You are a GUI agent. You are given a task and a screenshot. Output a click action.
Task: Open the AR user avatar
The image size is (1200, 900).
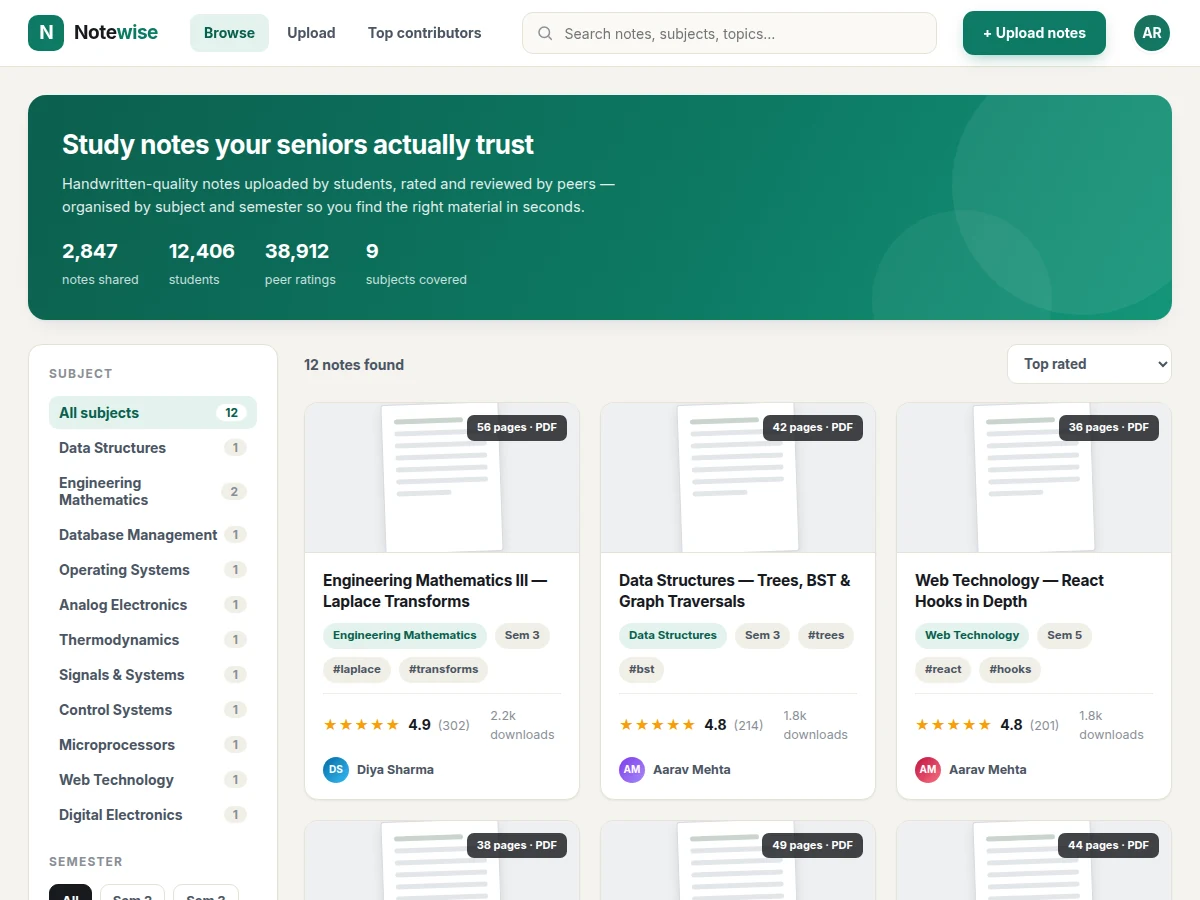tap(1152, 33)
